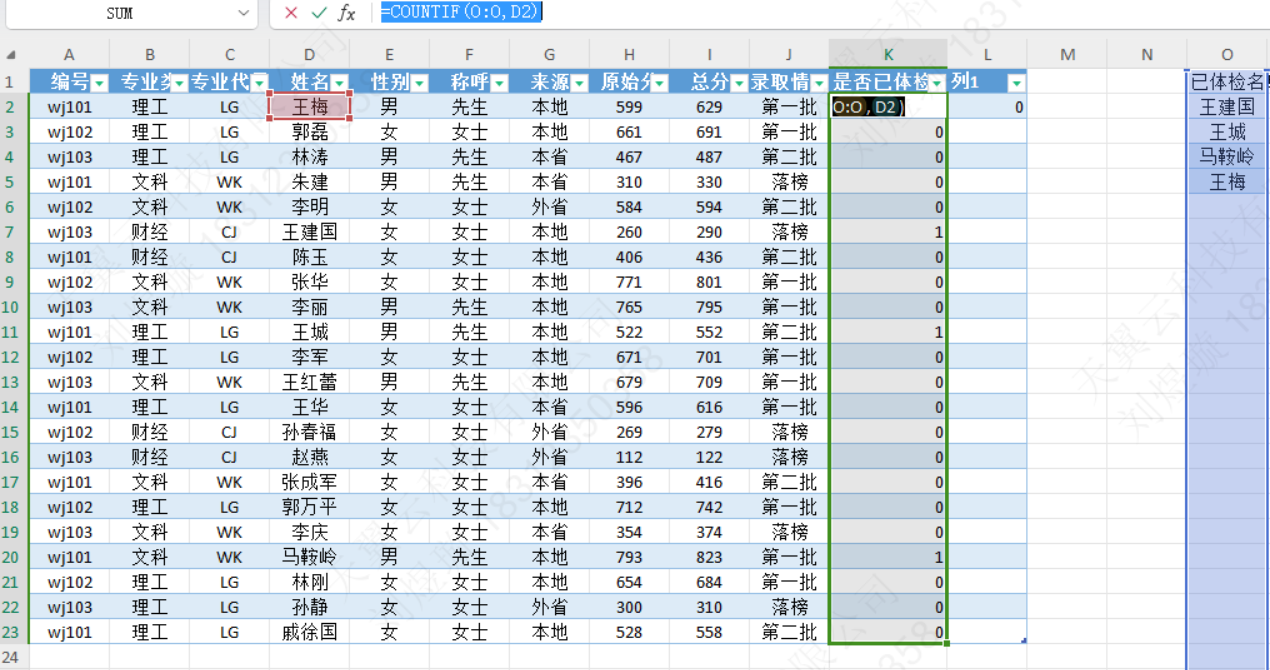The width and height of the screenshot is (1270, 670).
Task: Select the 第一批 cell in 林刚's row
Action: point(789,582)
